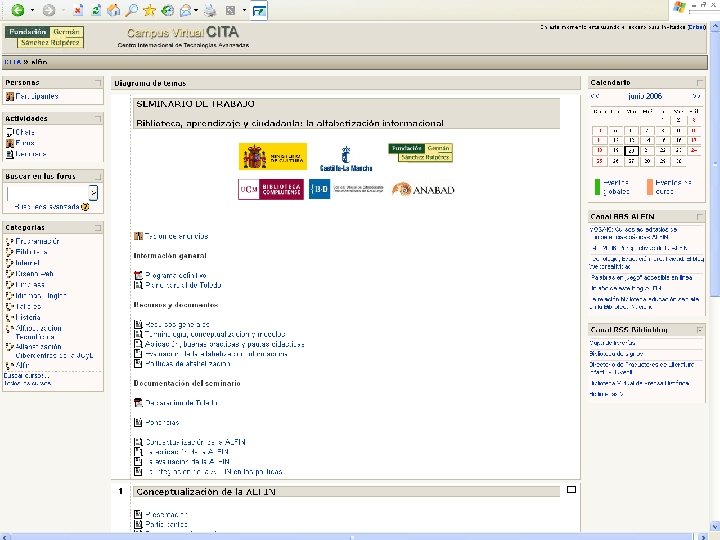Click the Participantes people icon

pyautogui.click(x=10, y=96)
